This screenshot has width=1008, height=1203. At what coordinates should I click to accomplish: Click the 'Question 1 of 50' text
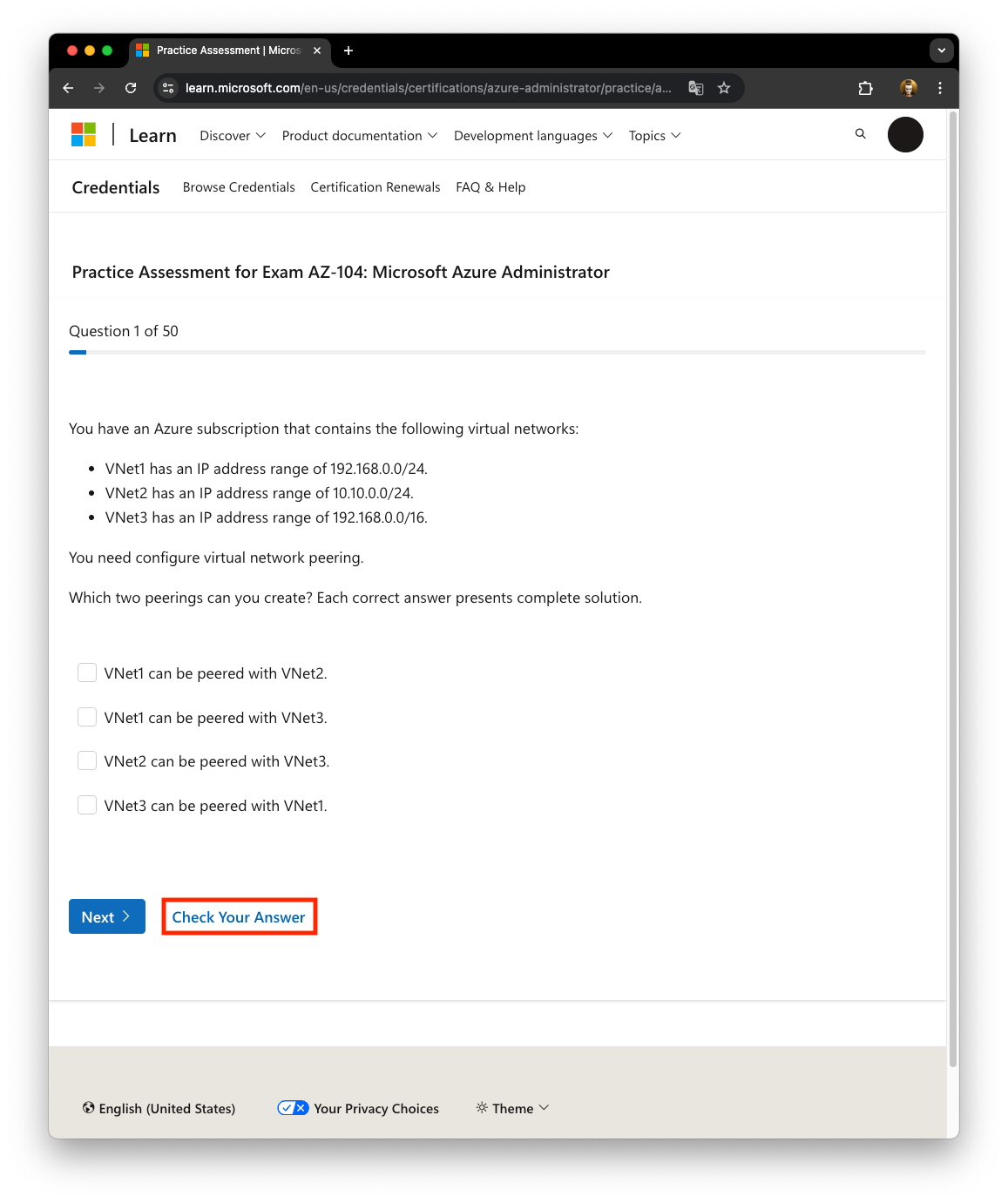tap(124, 331)
